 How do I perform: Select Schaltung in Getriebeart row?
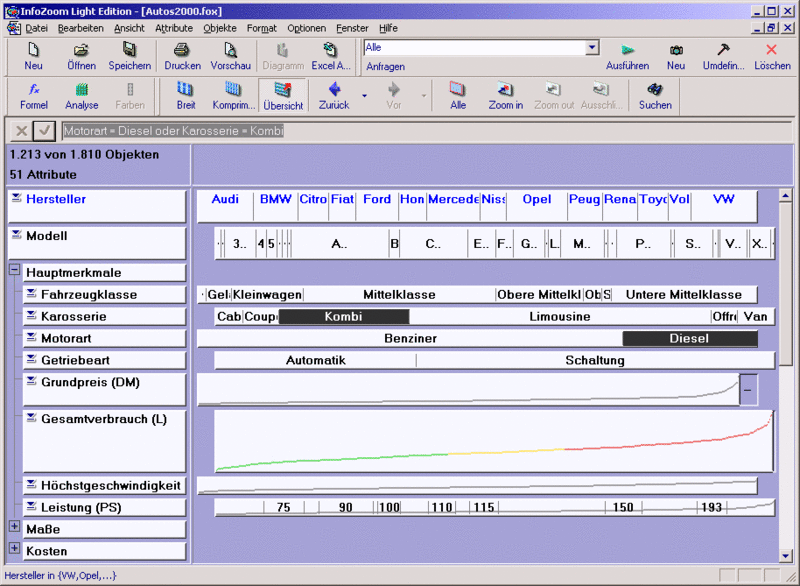595,361
